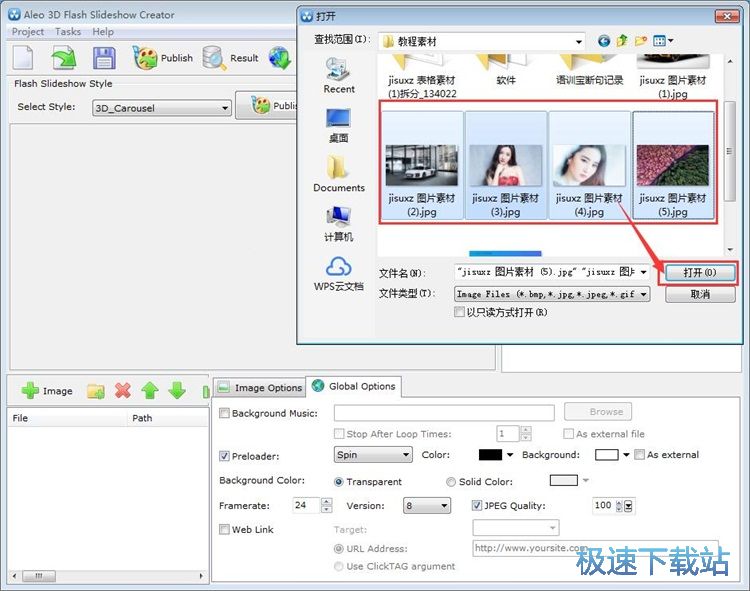Select the 软件 folder
Image resolution: width=750 pixels, height=591 pixels.
point(506,72)
